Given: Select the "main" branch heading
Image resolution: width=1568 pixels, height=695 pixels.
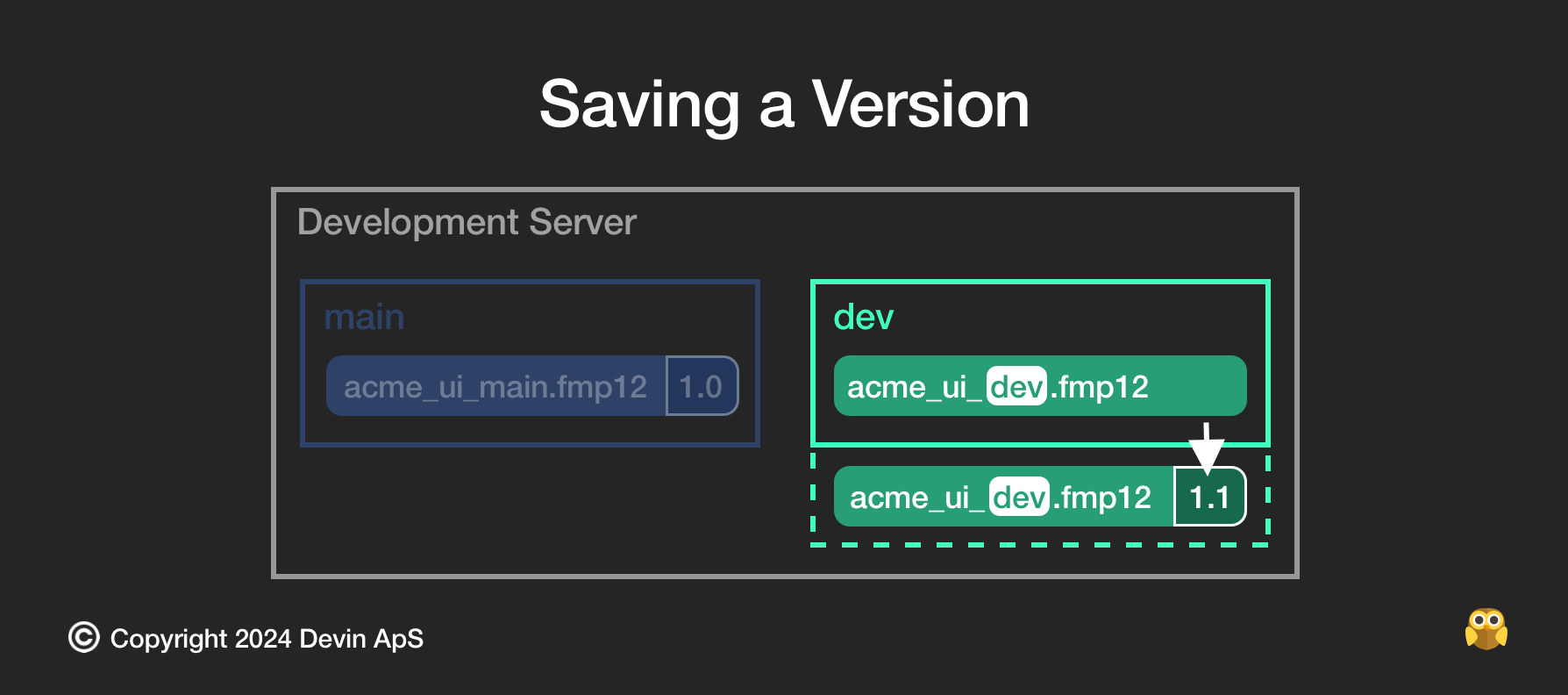Looking at the screenshot, I should click(364, 317).
